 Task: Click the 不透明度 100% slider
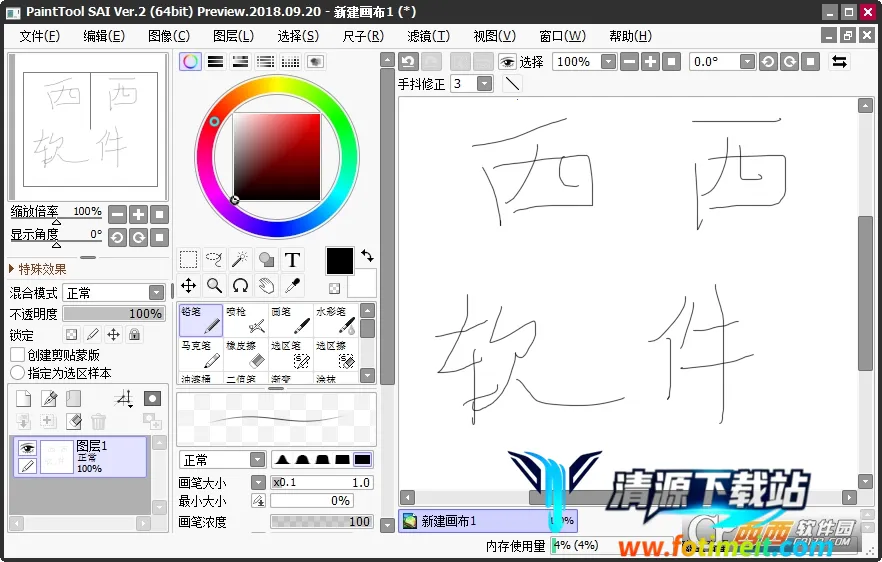pyautogui.click(x=114, y=313)
